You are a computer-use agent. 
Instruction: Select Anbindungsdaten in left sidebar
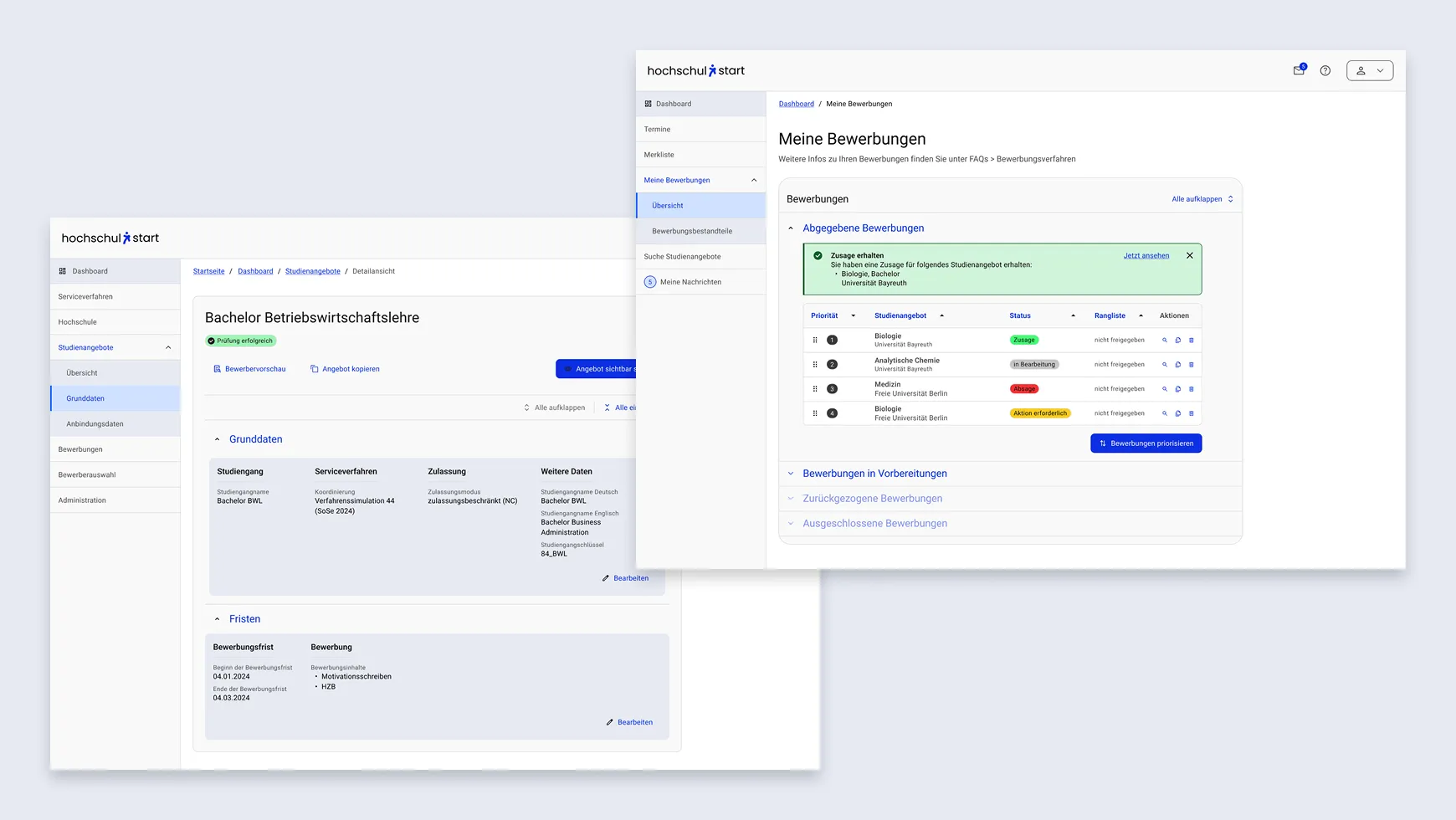95,424
